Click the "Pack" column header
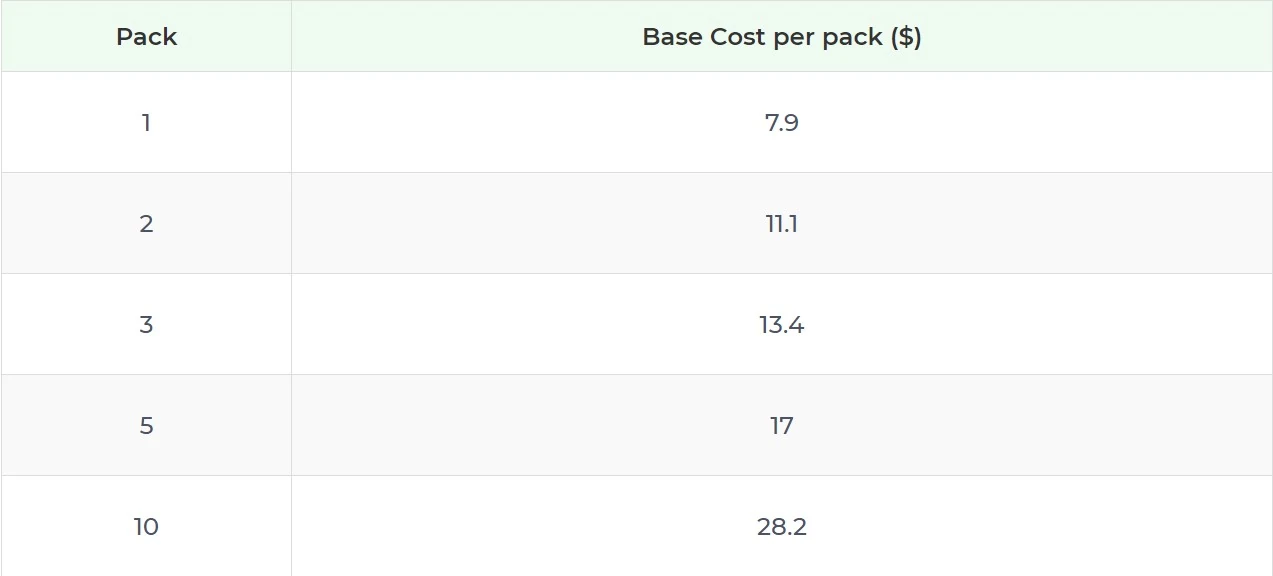This screenshot has height=576, width=1273. (x=146, y=37)
